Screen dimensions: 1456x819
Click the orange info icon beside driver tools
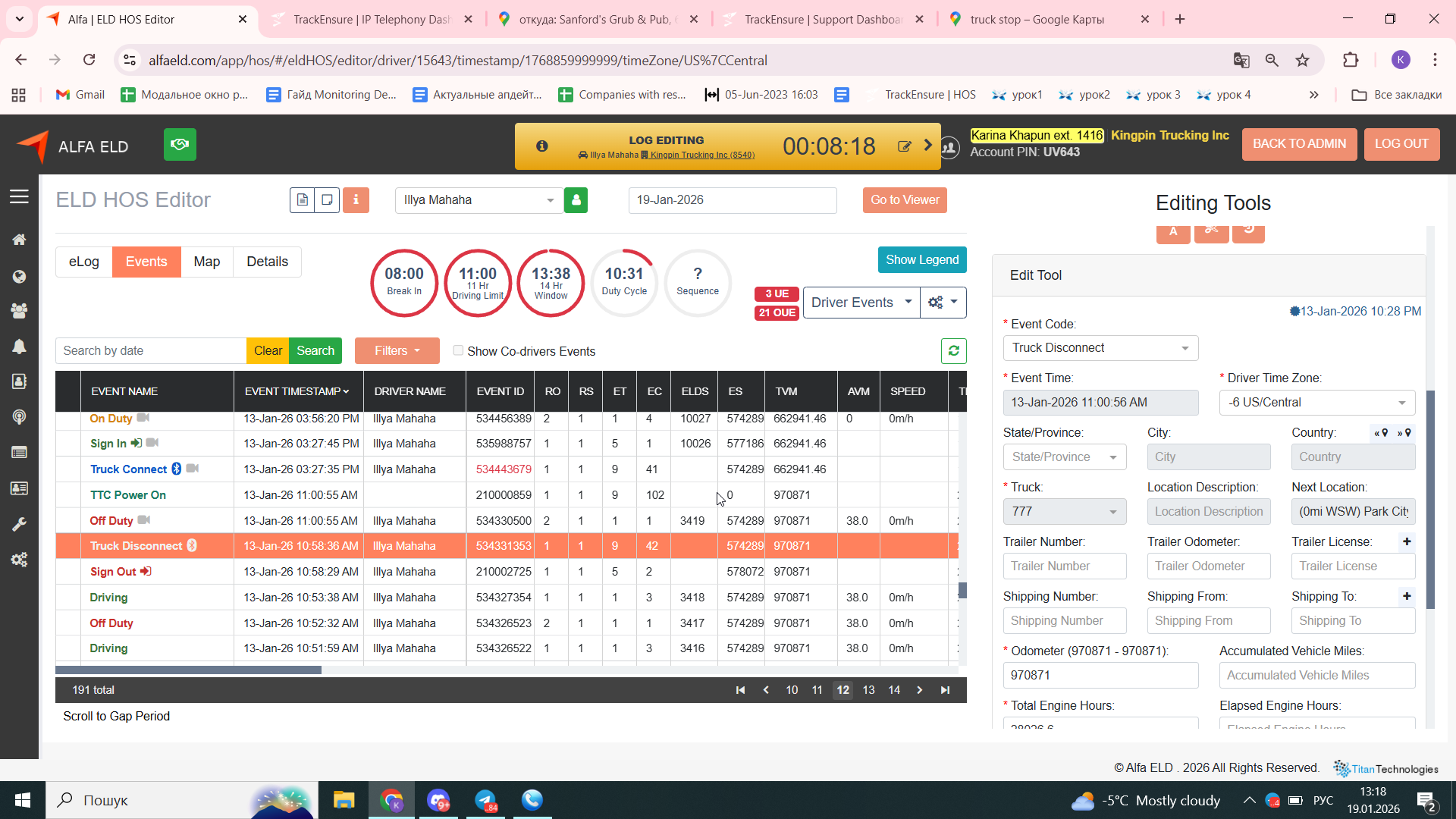pos(356,200)
